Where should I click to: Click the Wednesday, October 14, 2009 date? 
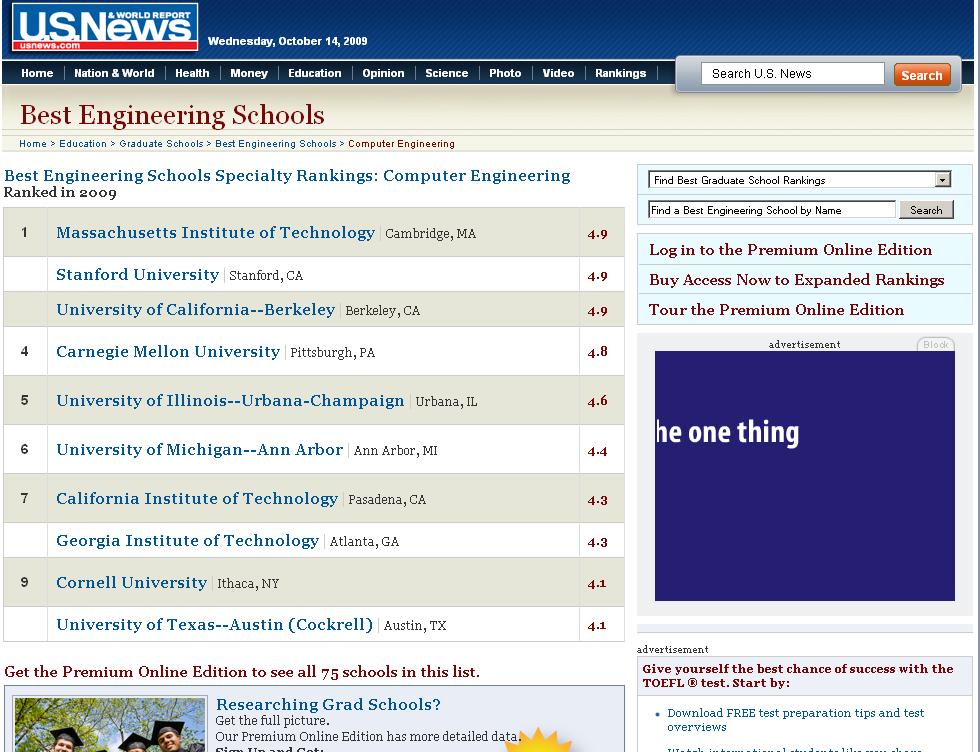point(288,41)
